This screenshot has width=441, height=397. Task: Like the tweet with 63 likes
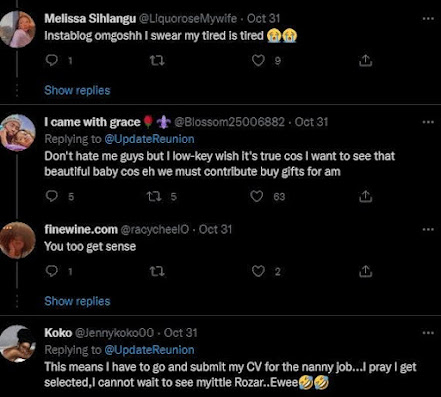pos(257,196)
